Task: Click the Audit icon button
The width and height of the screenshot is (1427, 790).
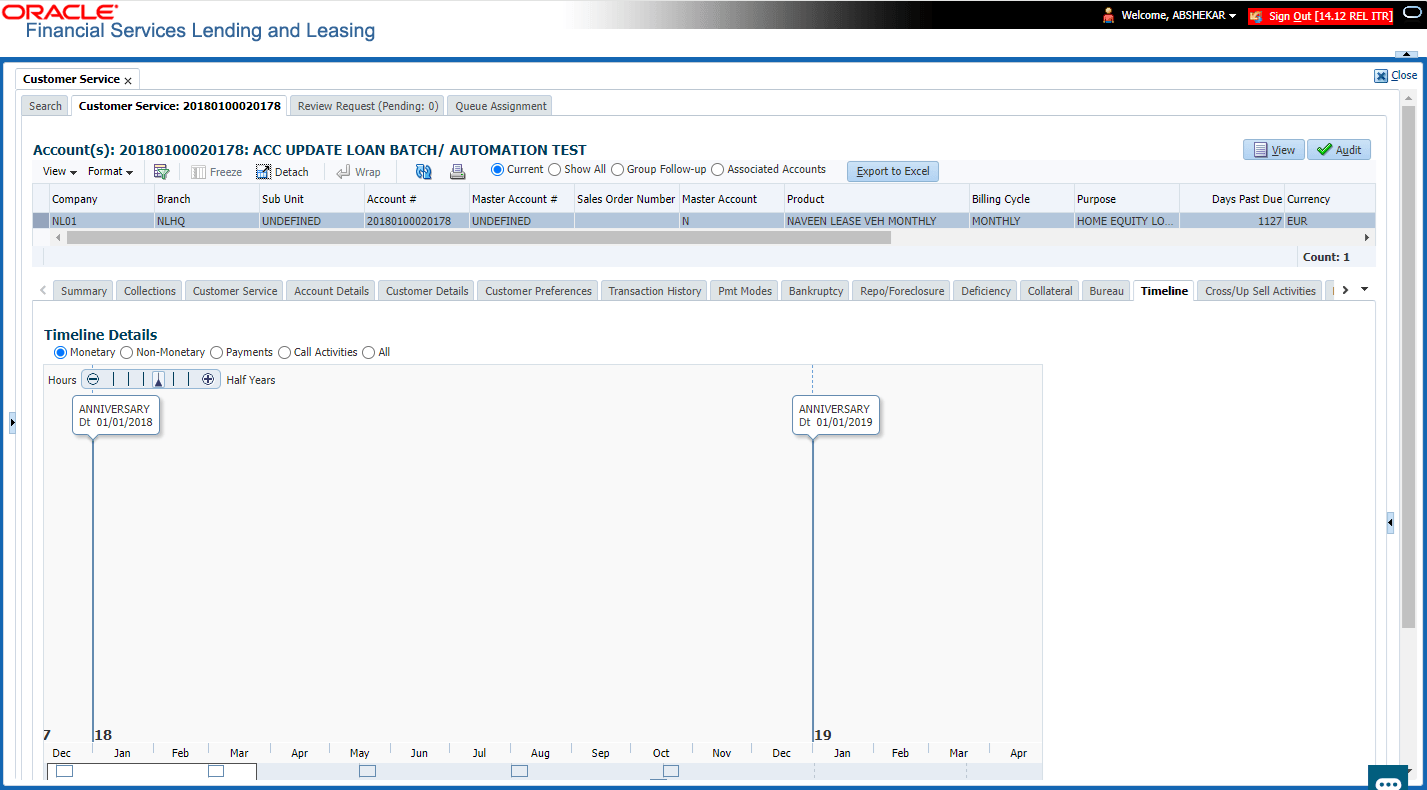Action: click(1338, 149)
